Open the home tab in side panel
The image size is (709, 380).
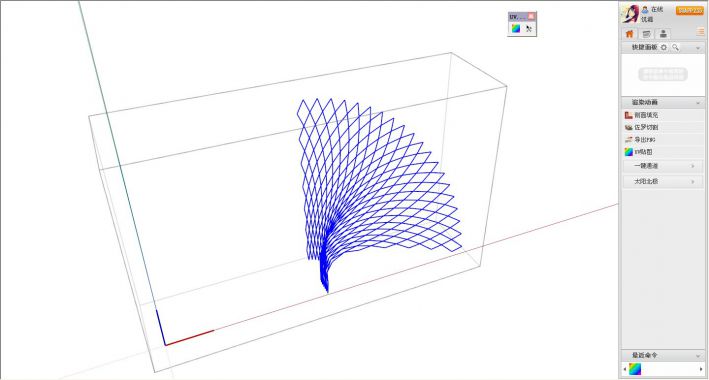click(x=629, y=33)
